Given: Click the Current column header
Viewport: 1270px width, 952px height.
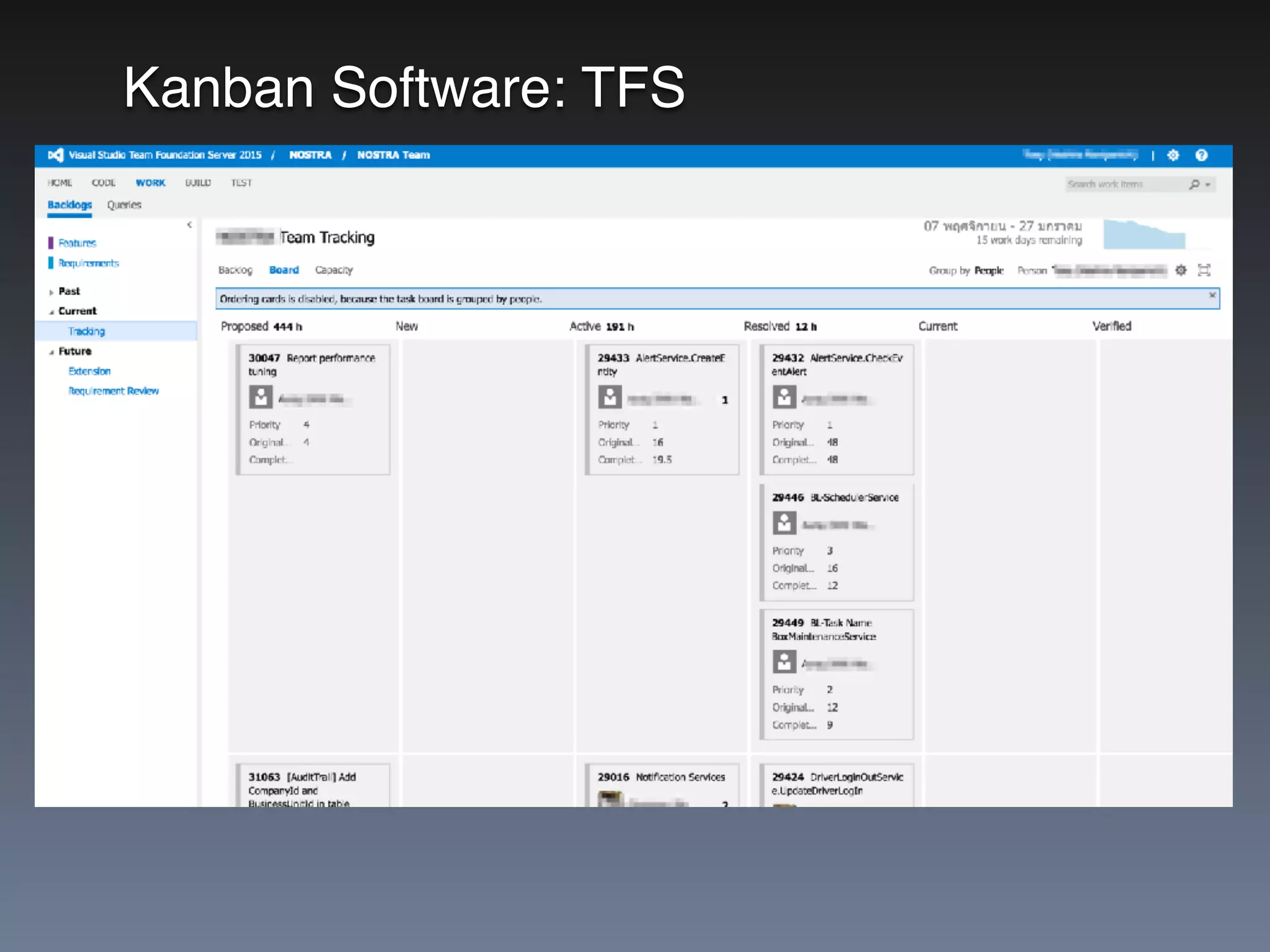Looking at the screenshot, I should pos(938,327).
